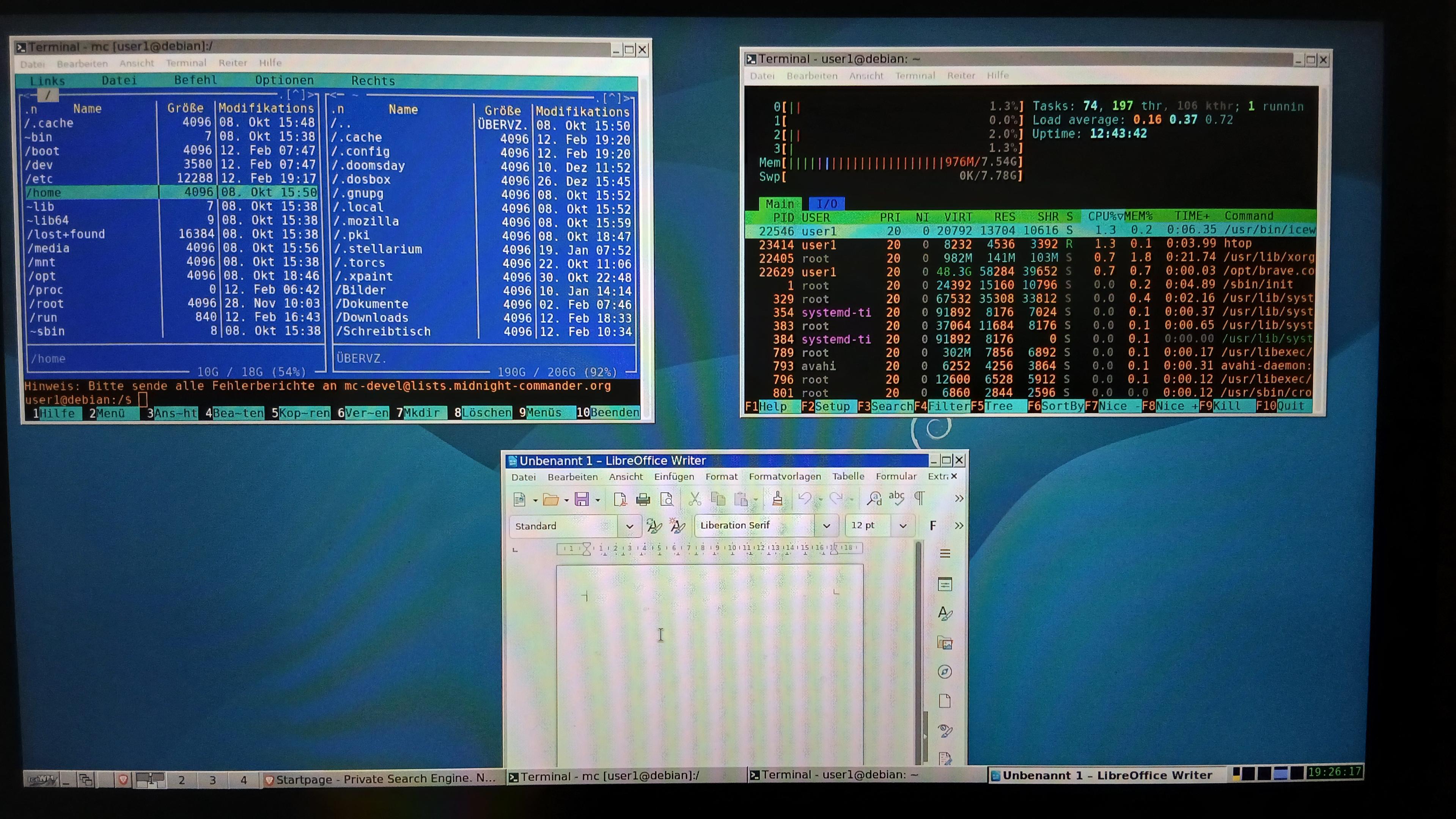Switch to the I/O tab in htop

(826, 204)
